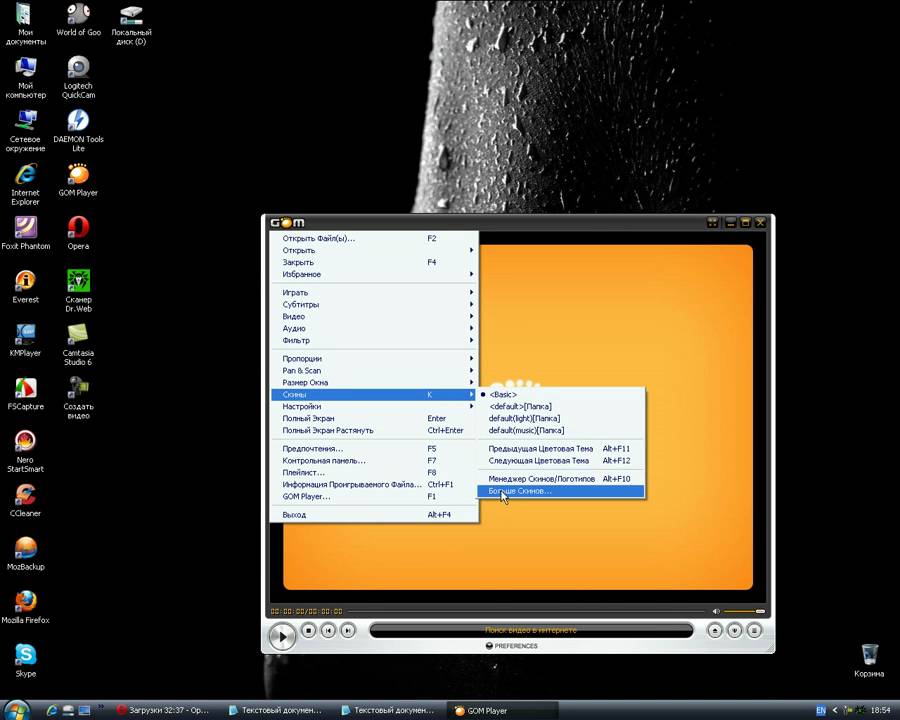Choose 'Следующая Цветовая Тема' entry
900x720 pixels.
pos(561,460)
